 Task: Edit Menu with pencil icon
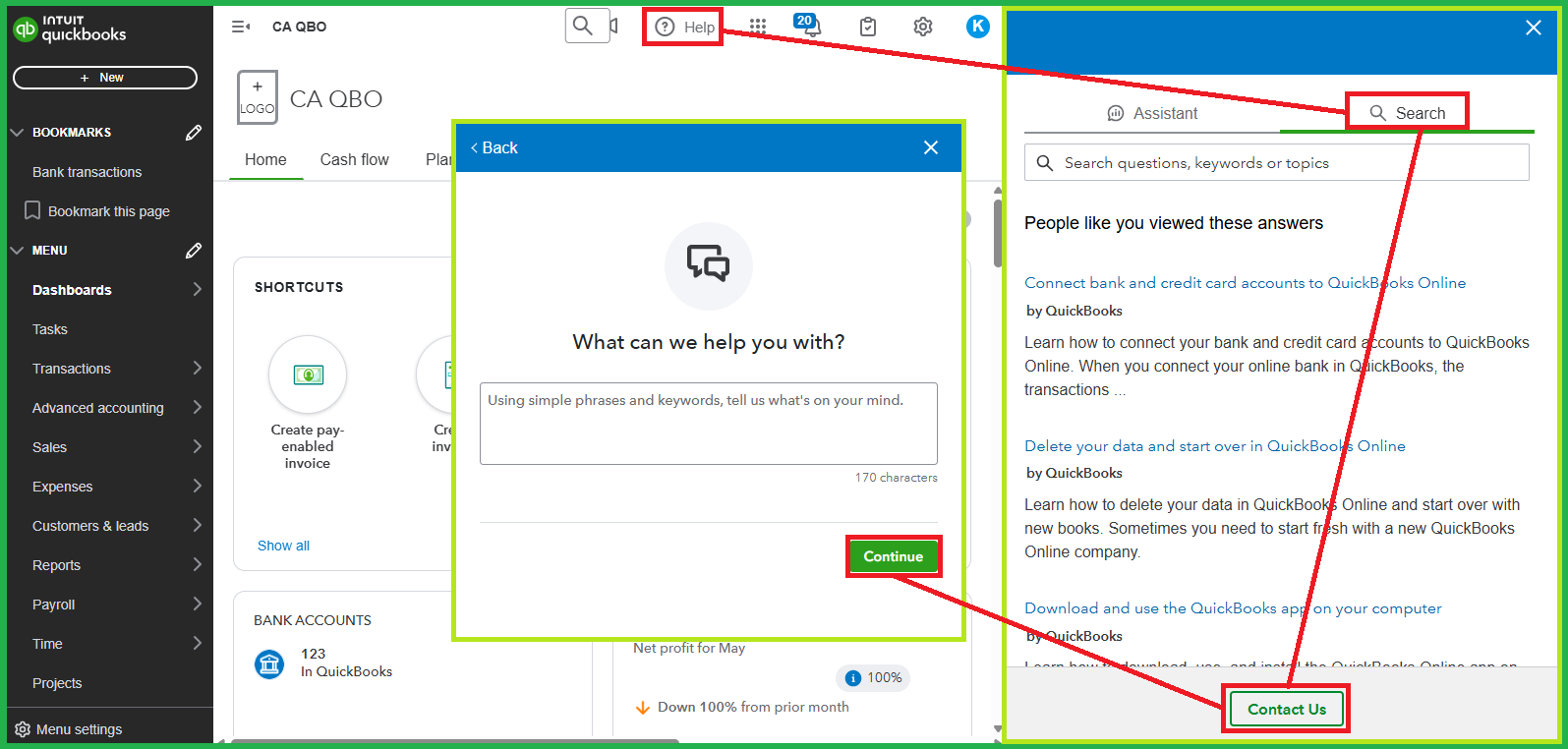coord(194,251)
